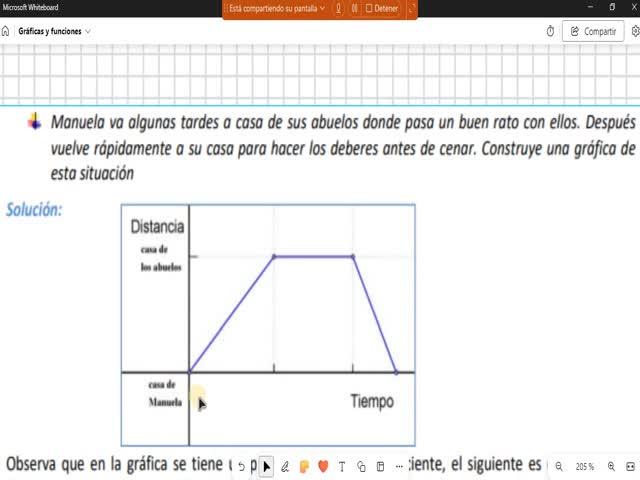Screen dimensions: 640x480
Task: Select the Text tool
Action: click(x=342, y=466)
